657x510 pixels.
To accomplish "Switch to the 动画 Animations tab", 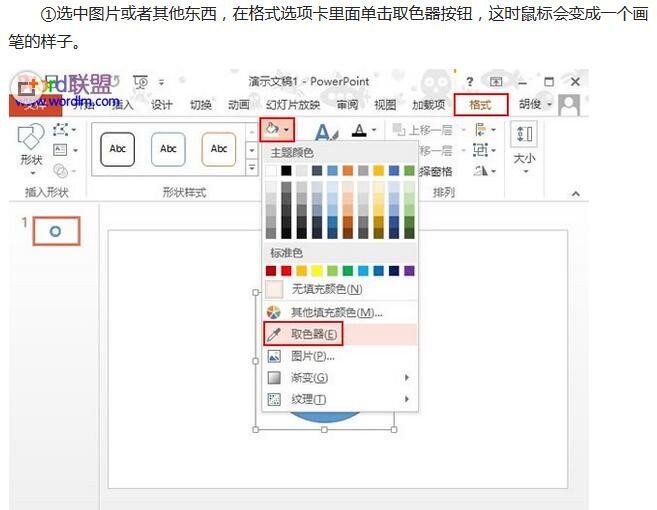I will pos(238,105).
